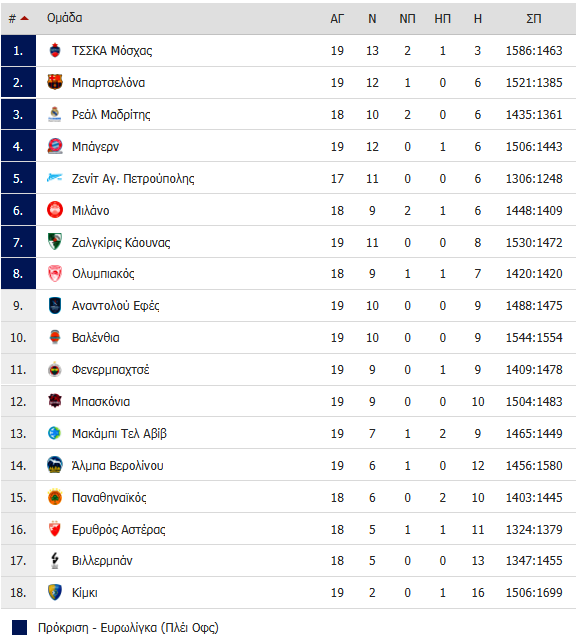Open the Ζαλγκίρις Κάουνας team link
The image size is (576, 636).
tap(121, 243)
